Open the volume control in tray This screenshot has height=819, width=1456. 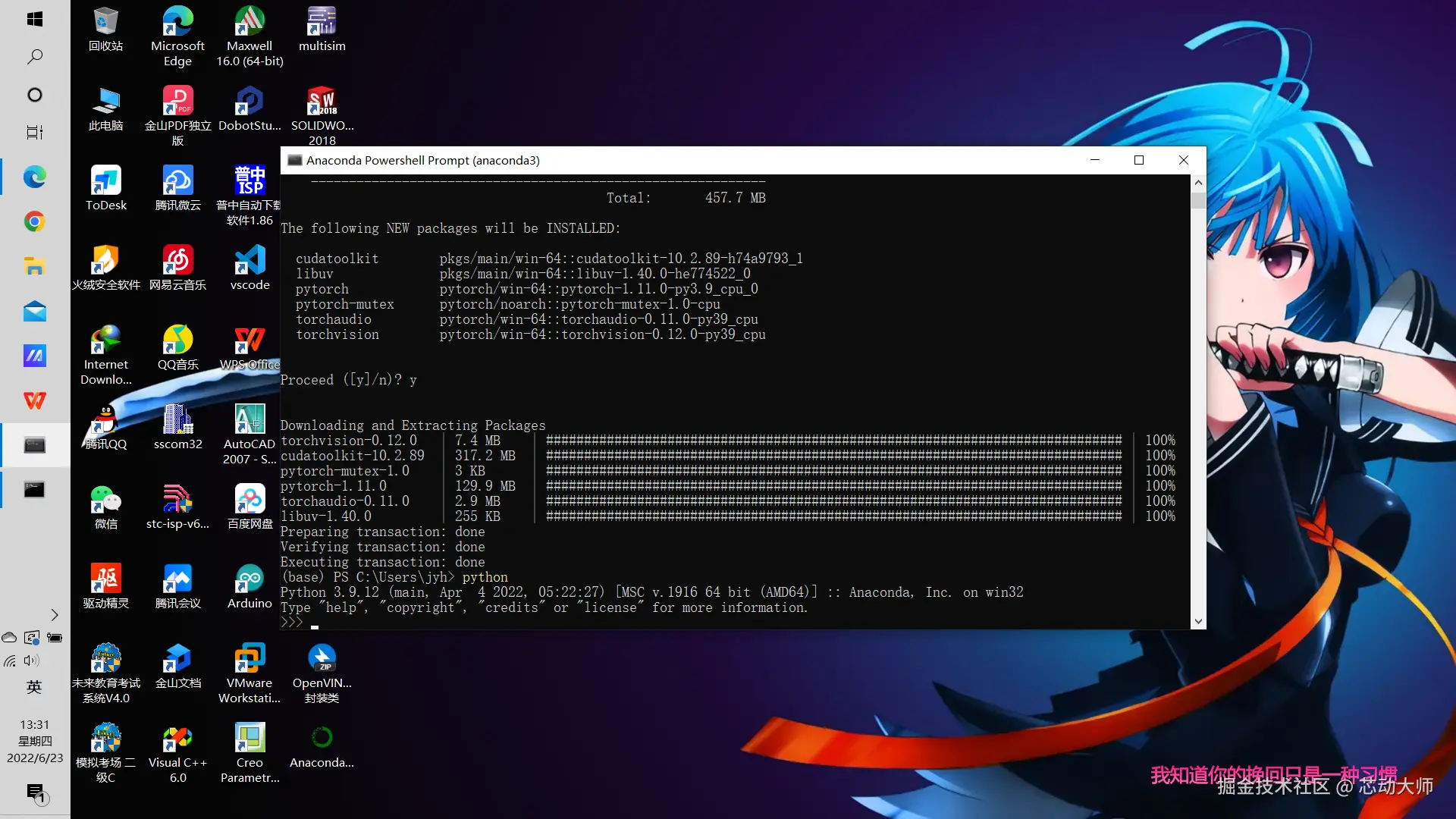pyautogui.click(x=32, y=661)
